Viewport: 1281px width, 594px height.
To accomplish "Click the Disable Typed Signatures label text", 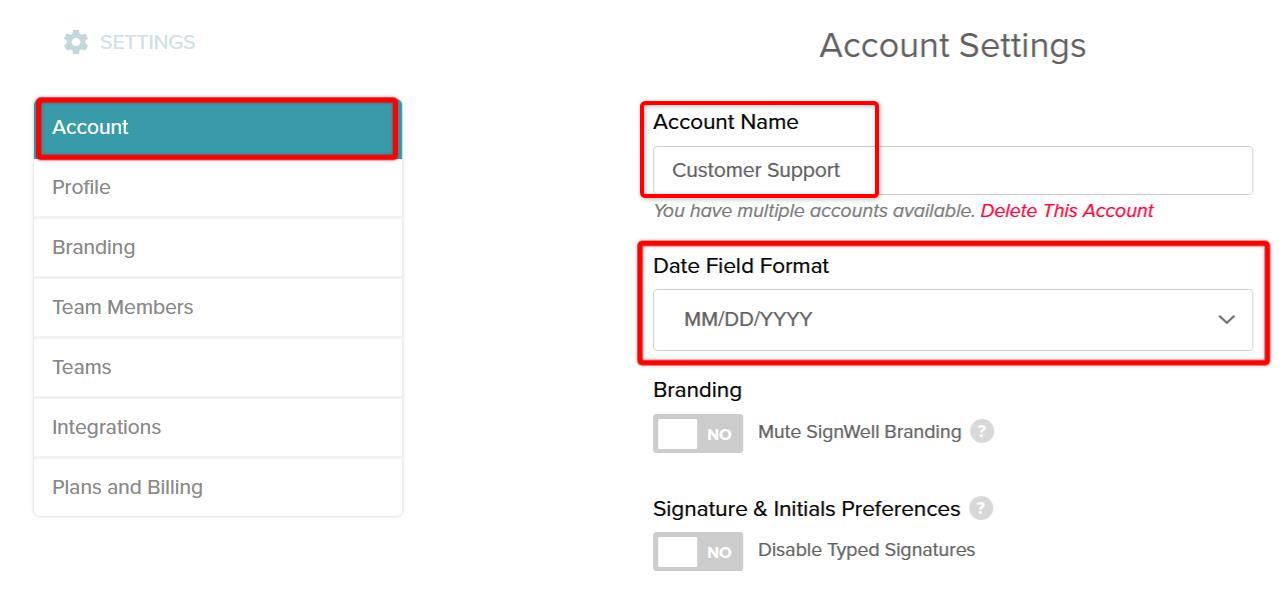I will coord(866,550).
